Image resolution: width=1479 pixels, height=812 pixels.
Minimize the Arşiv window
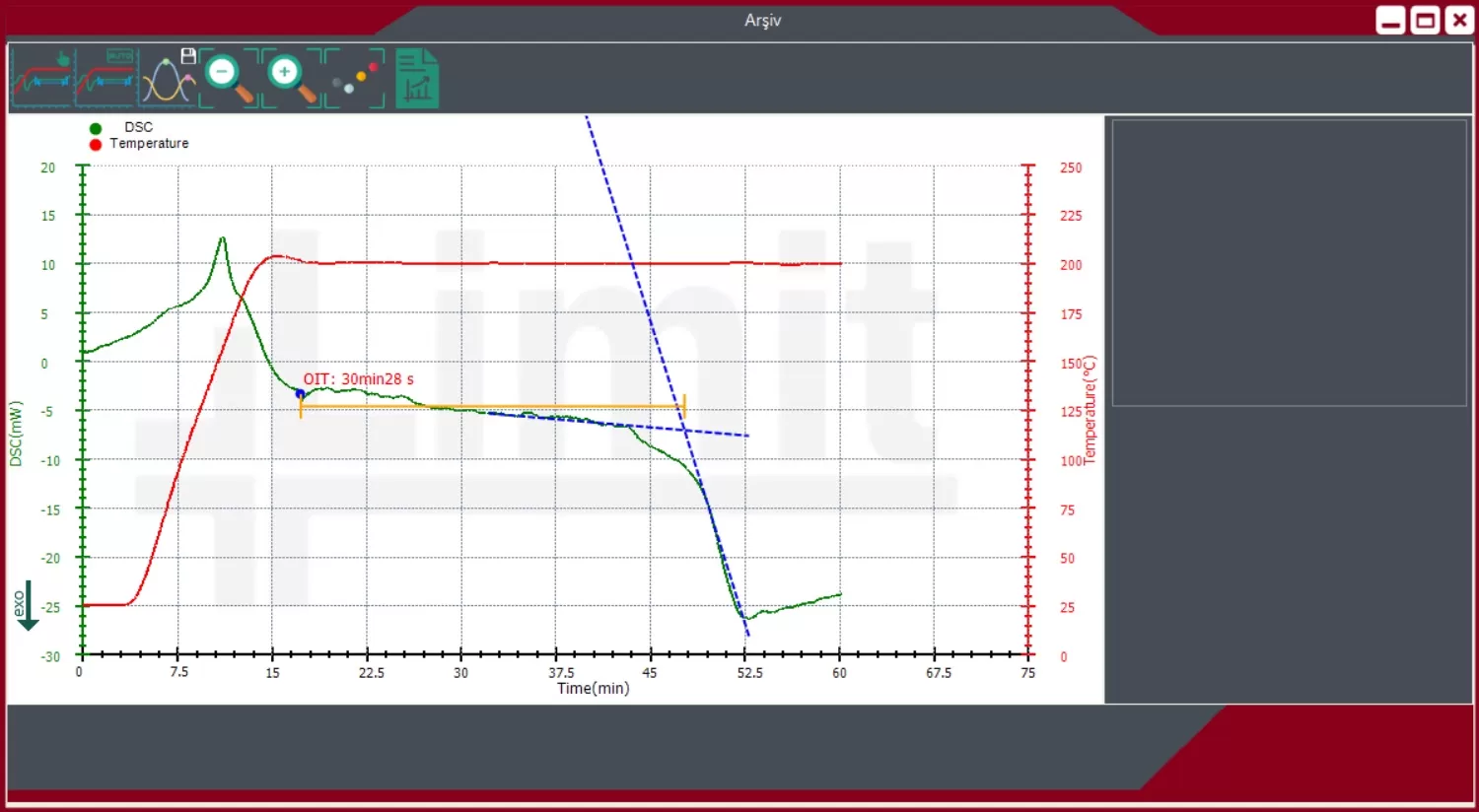(x=1391, y=20)
